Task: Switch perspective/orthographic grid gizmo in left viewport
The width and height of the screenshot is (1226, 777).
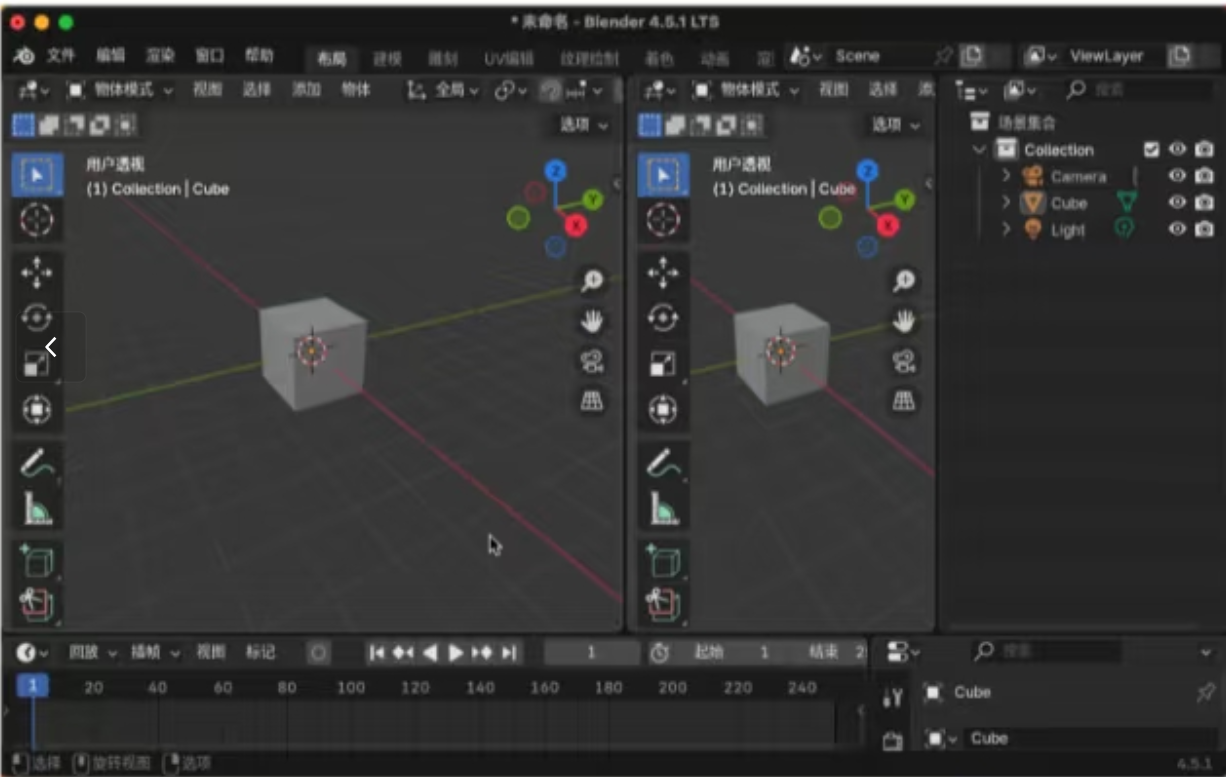Action: (593, 401)
